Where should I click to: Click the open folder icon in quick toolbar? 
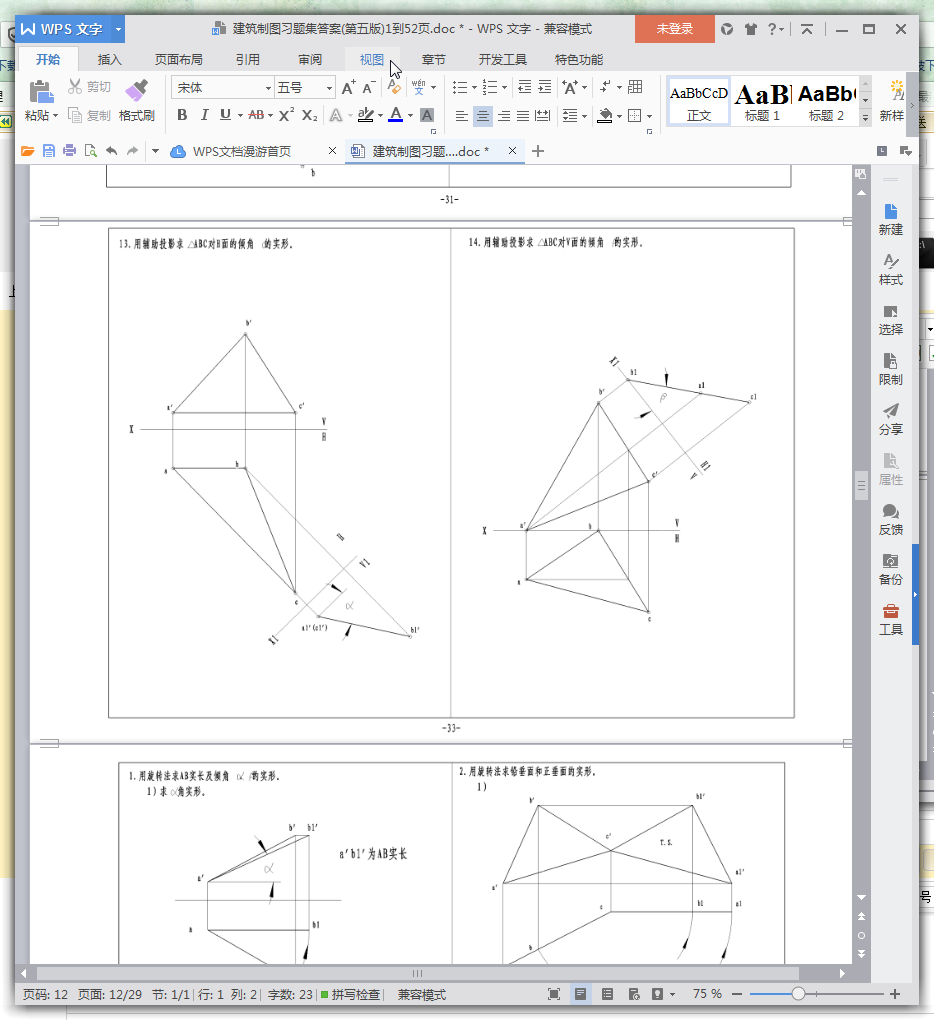(x=27, y=151)
